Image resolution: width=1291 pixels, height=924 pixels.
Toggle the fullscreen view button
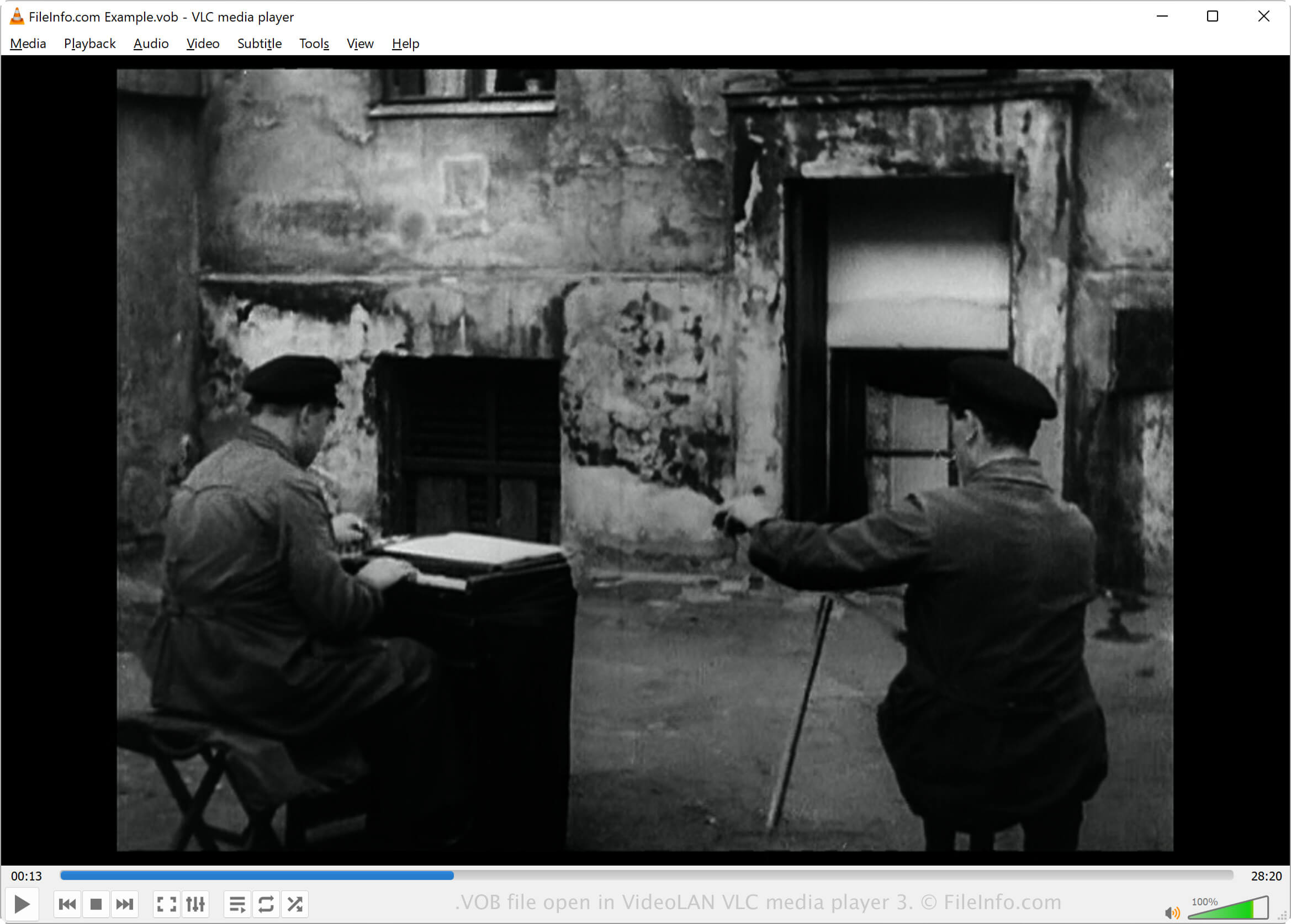click(x=164, y=904)
